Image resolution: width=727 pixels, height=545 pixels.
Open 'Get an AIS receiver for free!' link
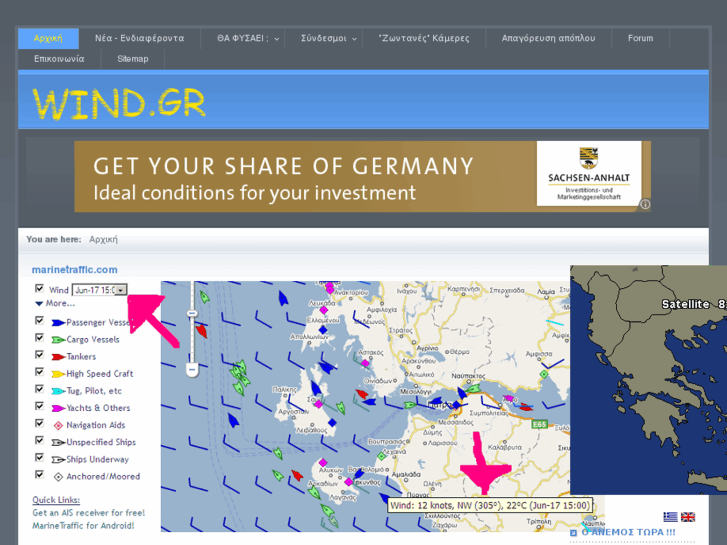tap(89, 513)
